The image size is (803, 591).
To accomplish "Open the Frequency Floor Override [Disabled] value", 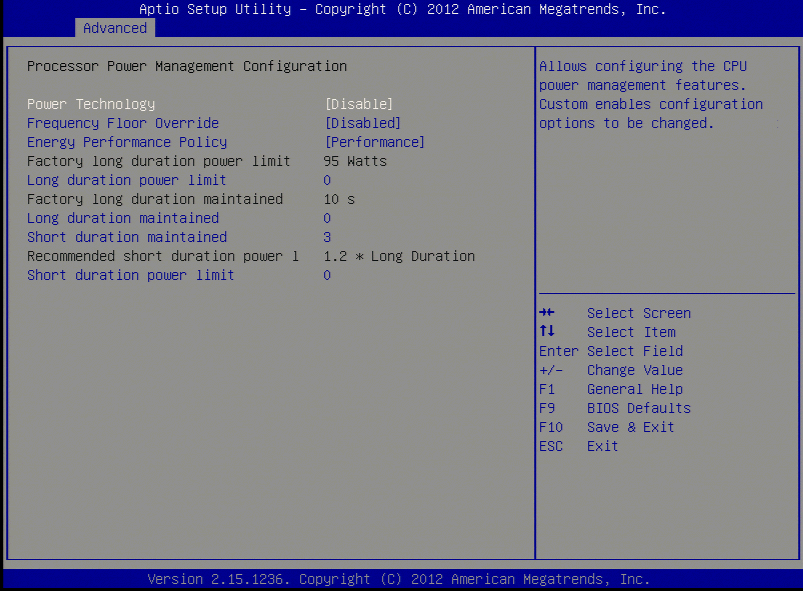I will point(363,123).
